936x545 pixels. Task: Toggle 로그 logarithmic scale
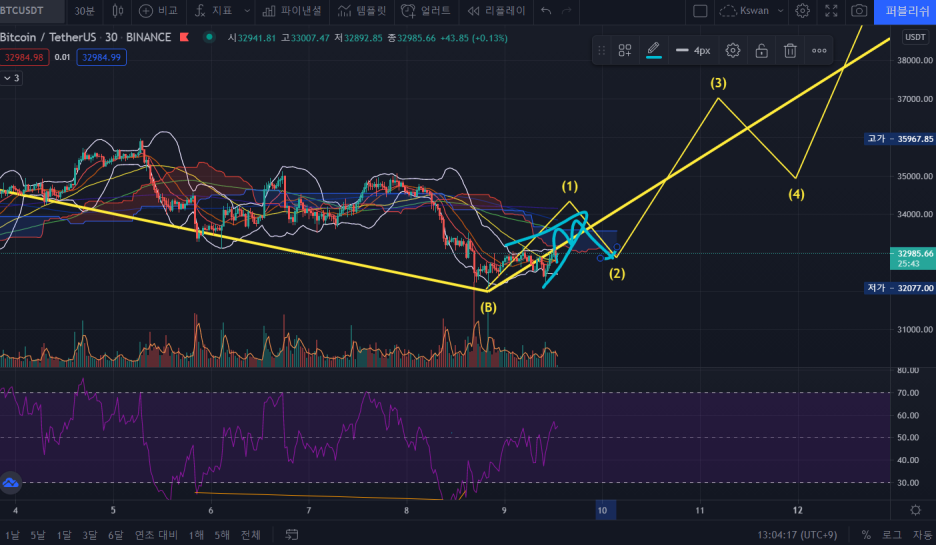click(891, 535)
